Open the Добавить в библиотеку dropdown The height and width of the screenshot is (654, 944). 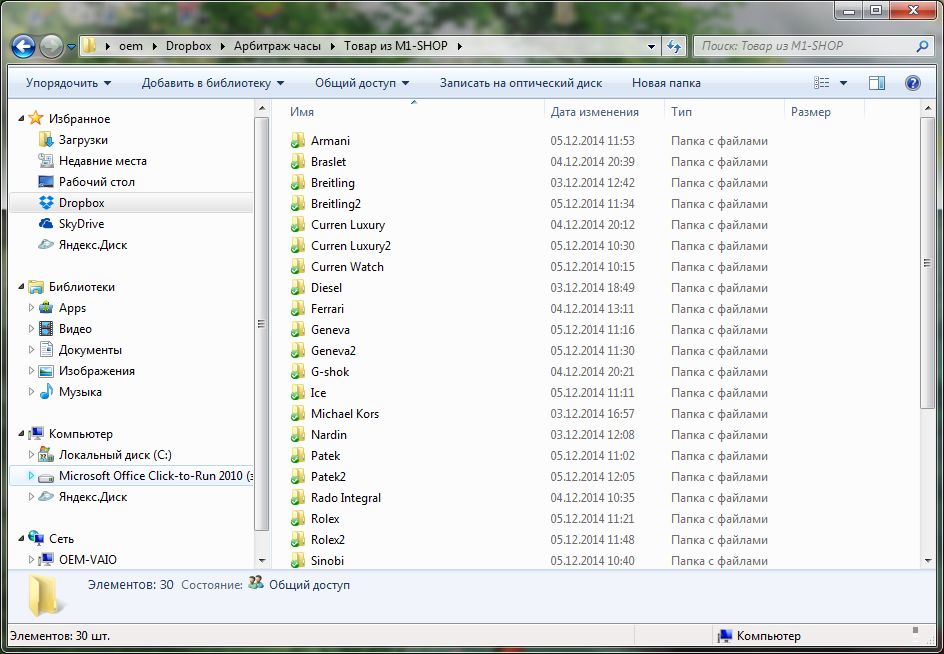tap(213, 83)
